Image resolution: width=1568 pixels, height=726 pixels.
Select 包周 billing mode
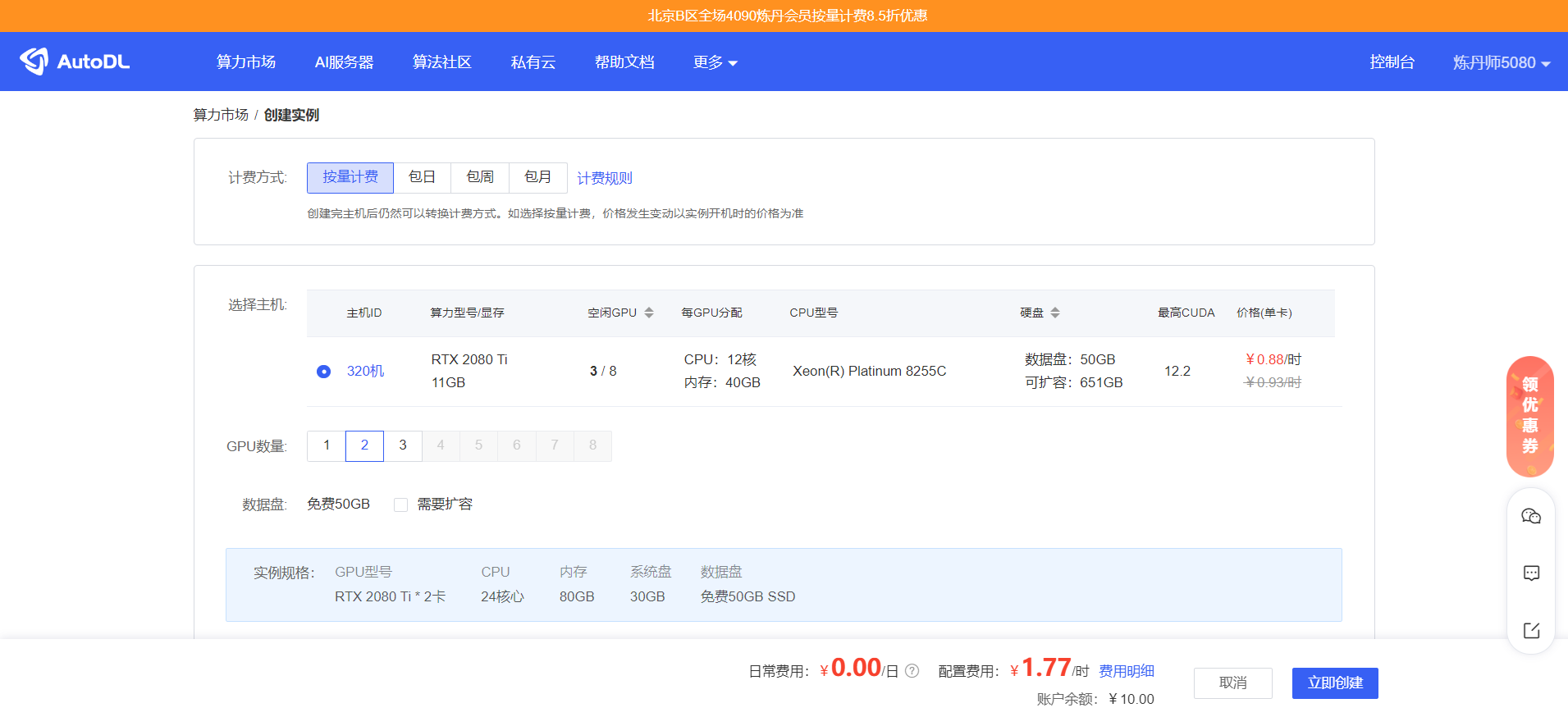480,177
